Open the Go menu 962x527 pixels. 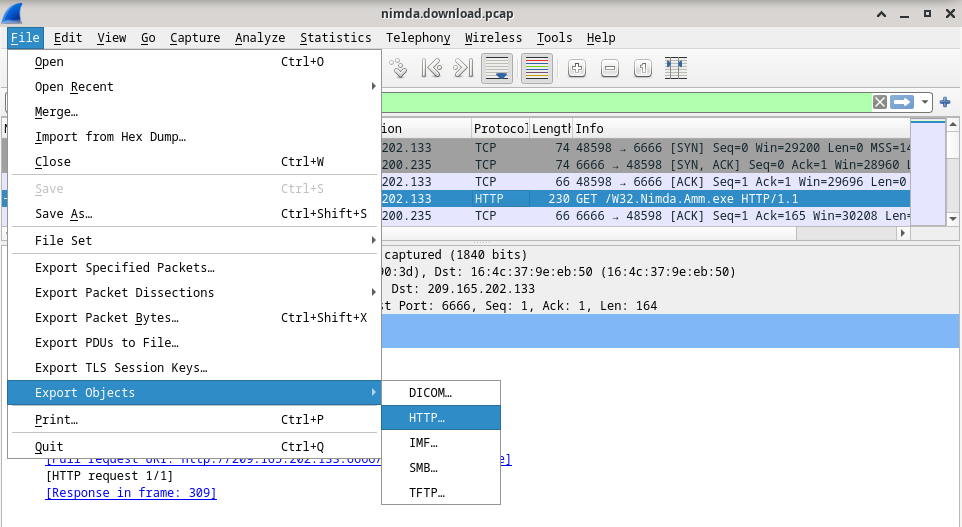[x=148, y=38]
